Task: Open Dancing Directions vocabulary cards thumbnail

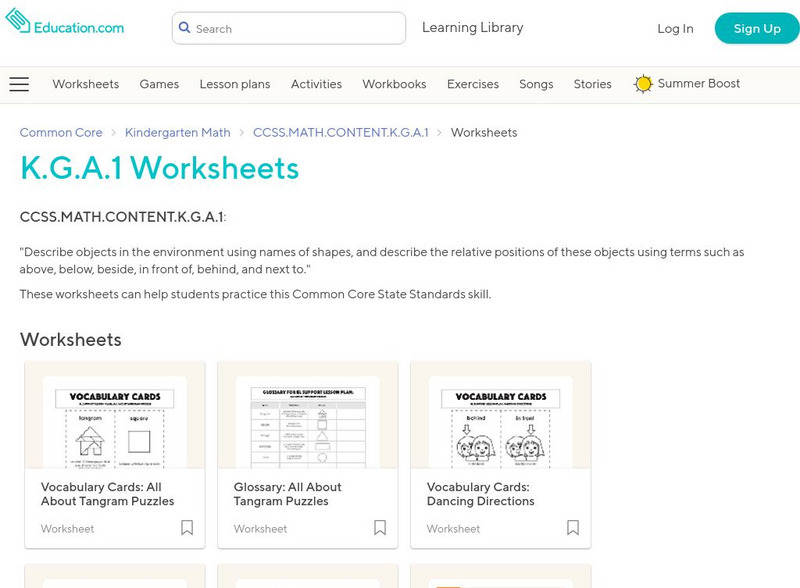Action: click(501, 415)
